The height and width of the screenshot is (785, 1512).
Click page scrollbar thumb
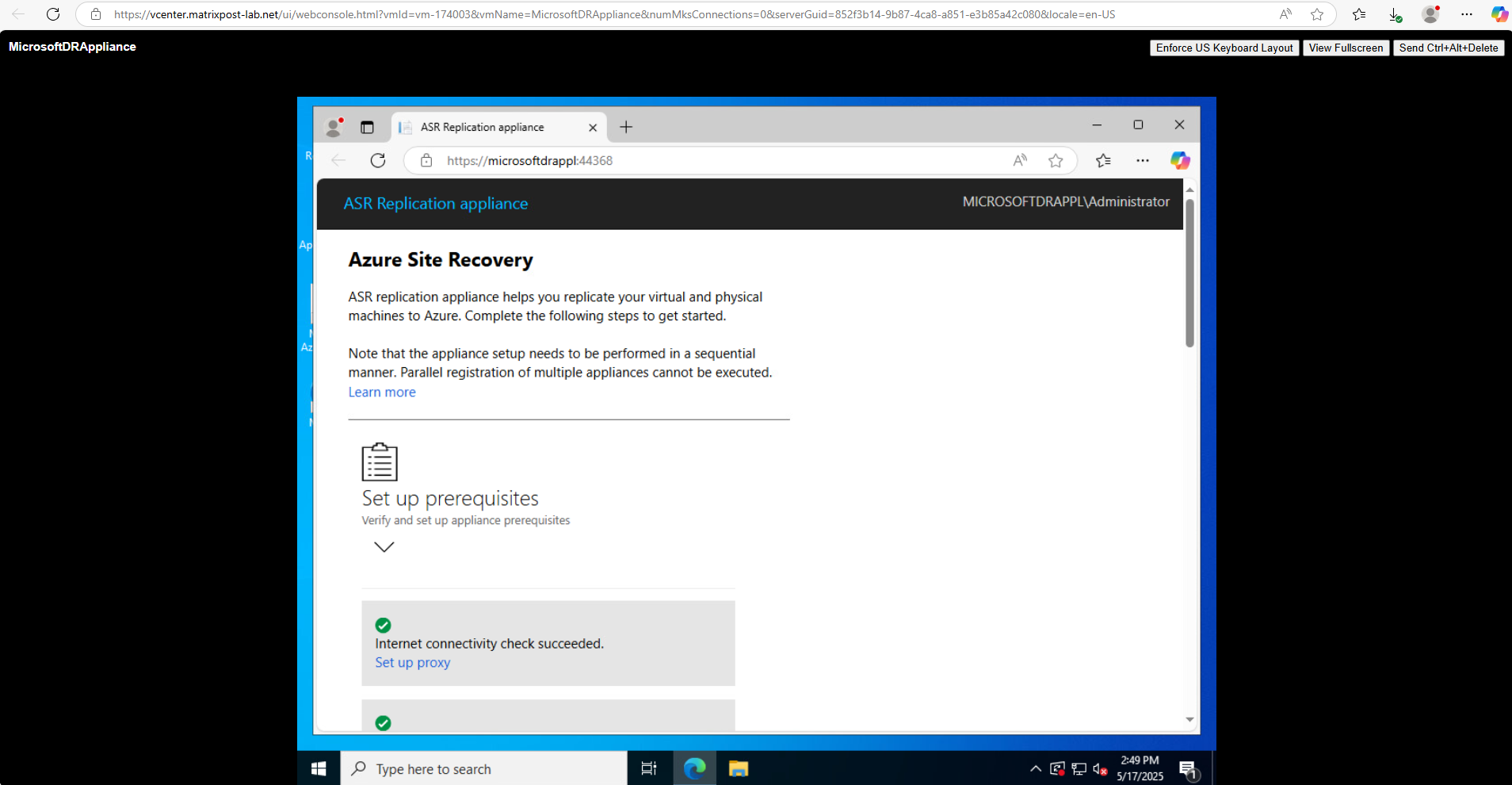(x=1189, y=273)
